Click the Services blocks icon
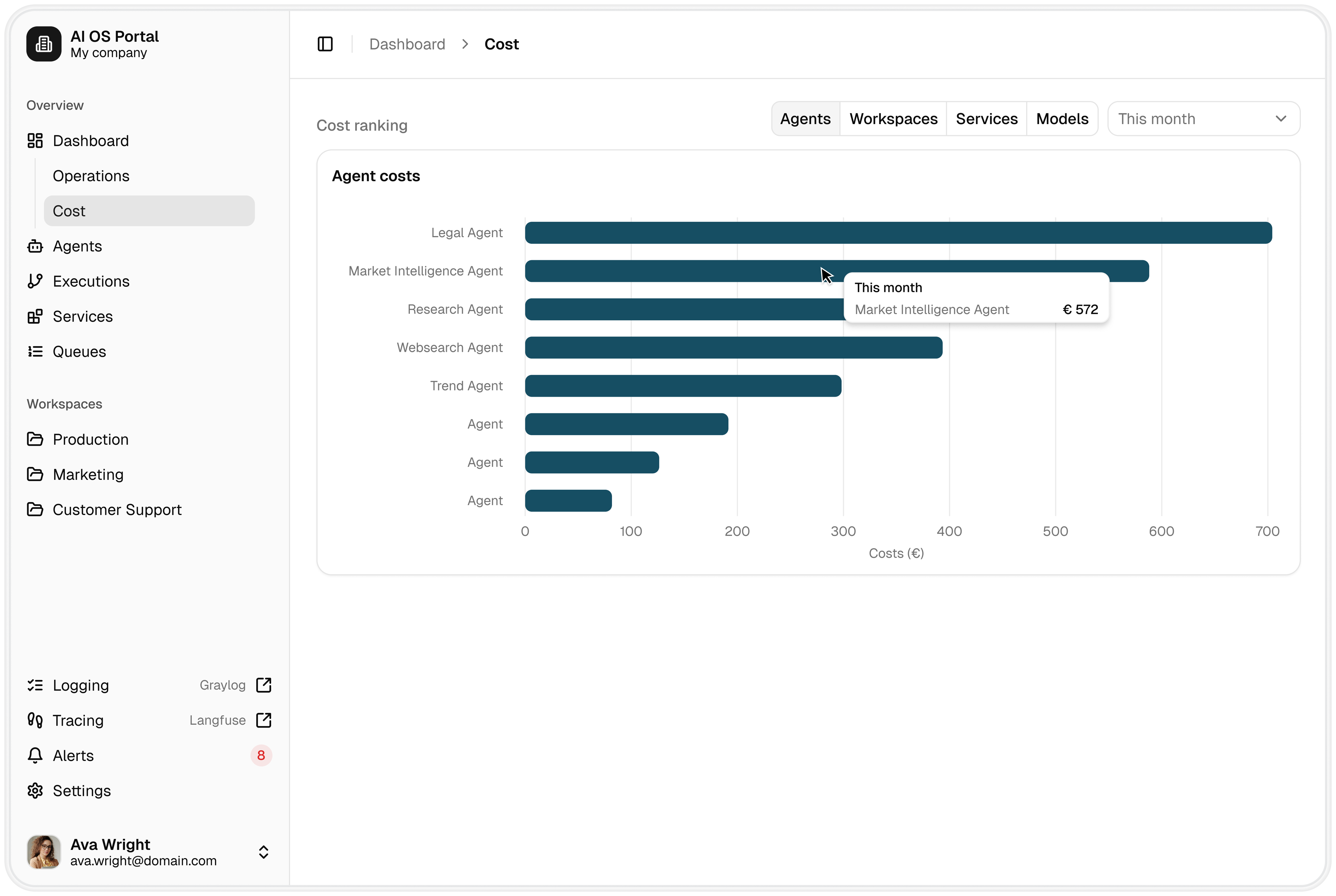Image resolution: width=1336 pixels, height=896 pixels. click(35, 316)
